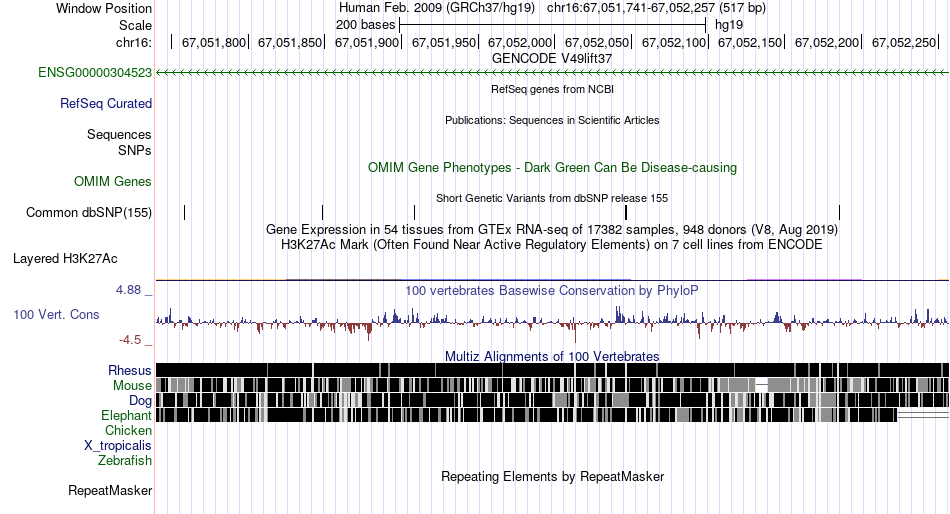Viewport: 950px width, 514px height.
Task: Click the Common dbSNP(155) track label
Action: tap(89, 213)
